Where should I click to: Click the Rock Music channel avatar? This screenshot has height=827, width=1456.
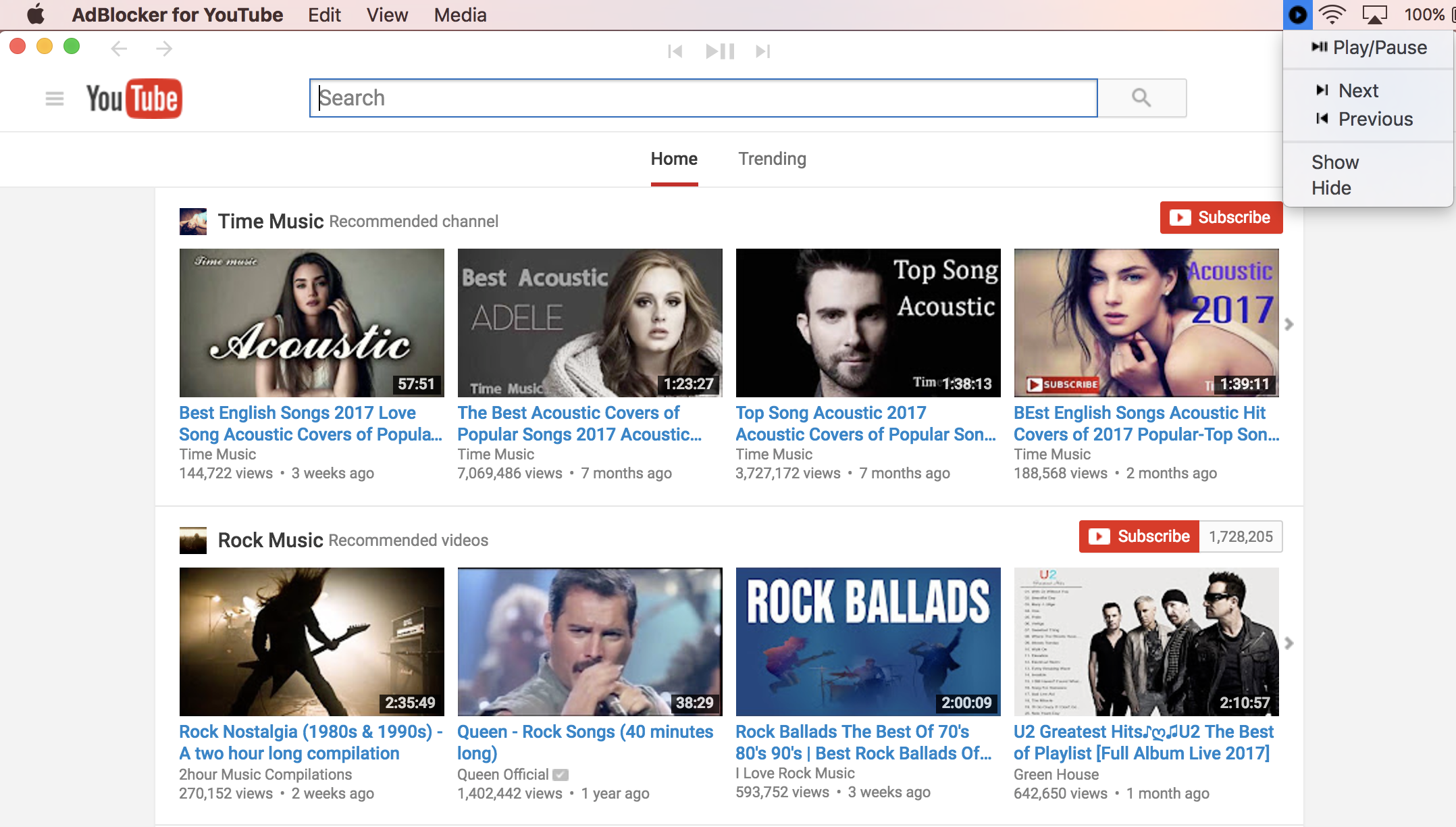tap(193, 541)
